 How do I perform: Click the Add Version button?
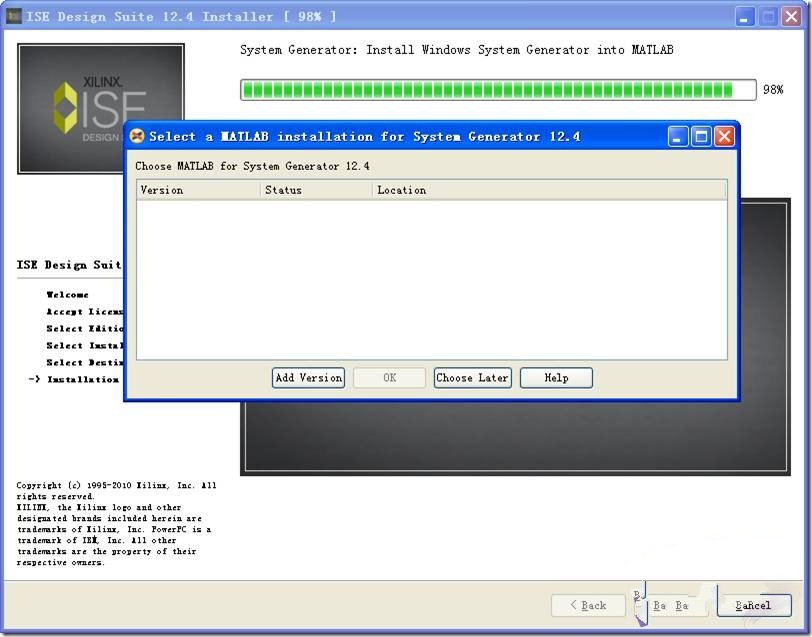pos(308,378)
